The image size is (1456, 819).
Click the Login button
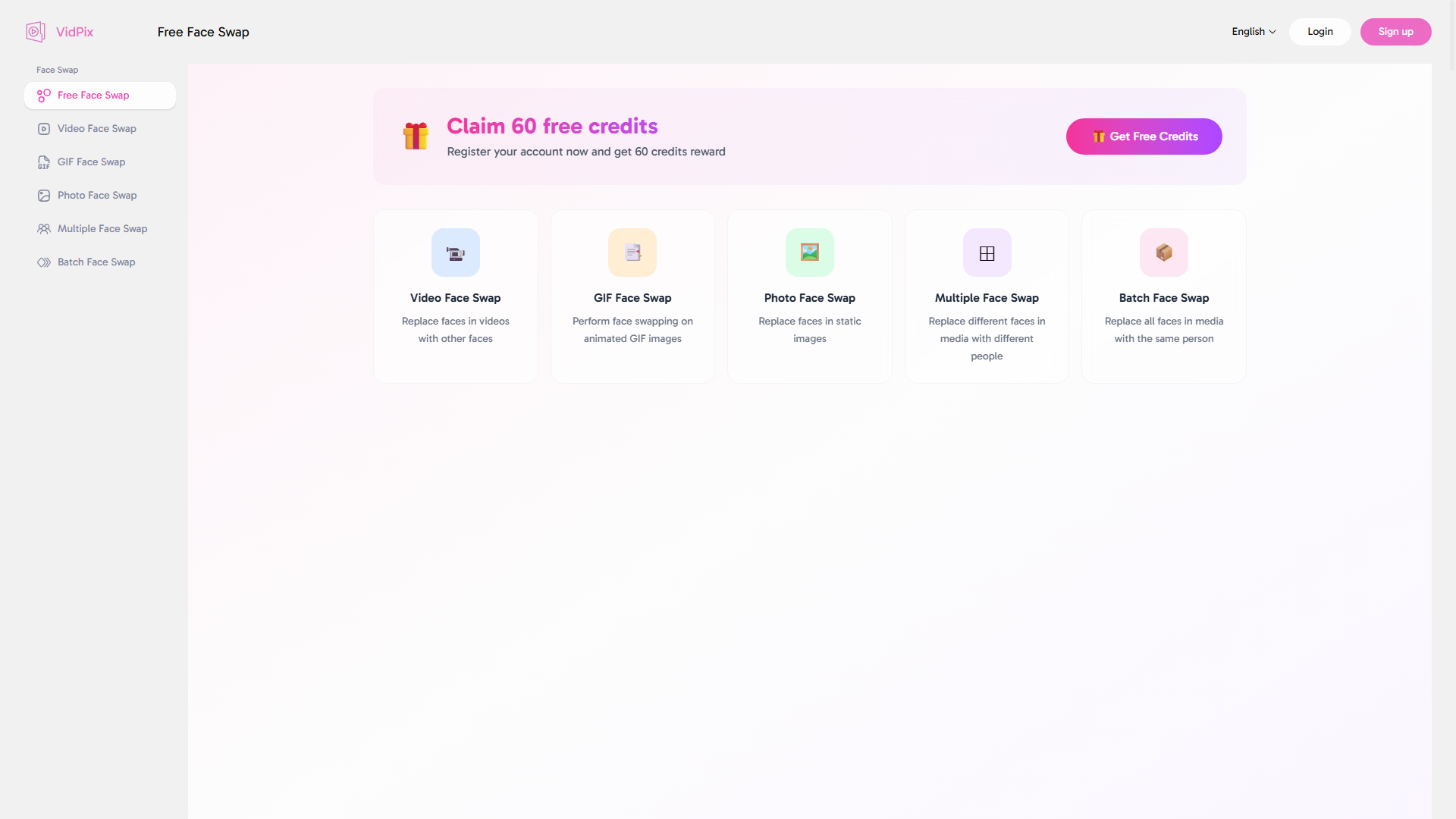[1319, 32]
